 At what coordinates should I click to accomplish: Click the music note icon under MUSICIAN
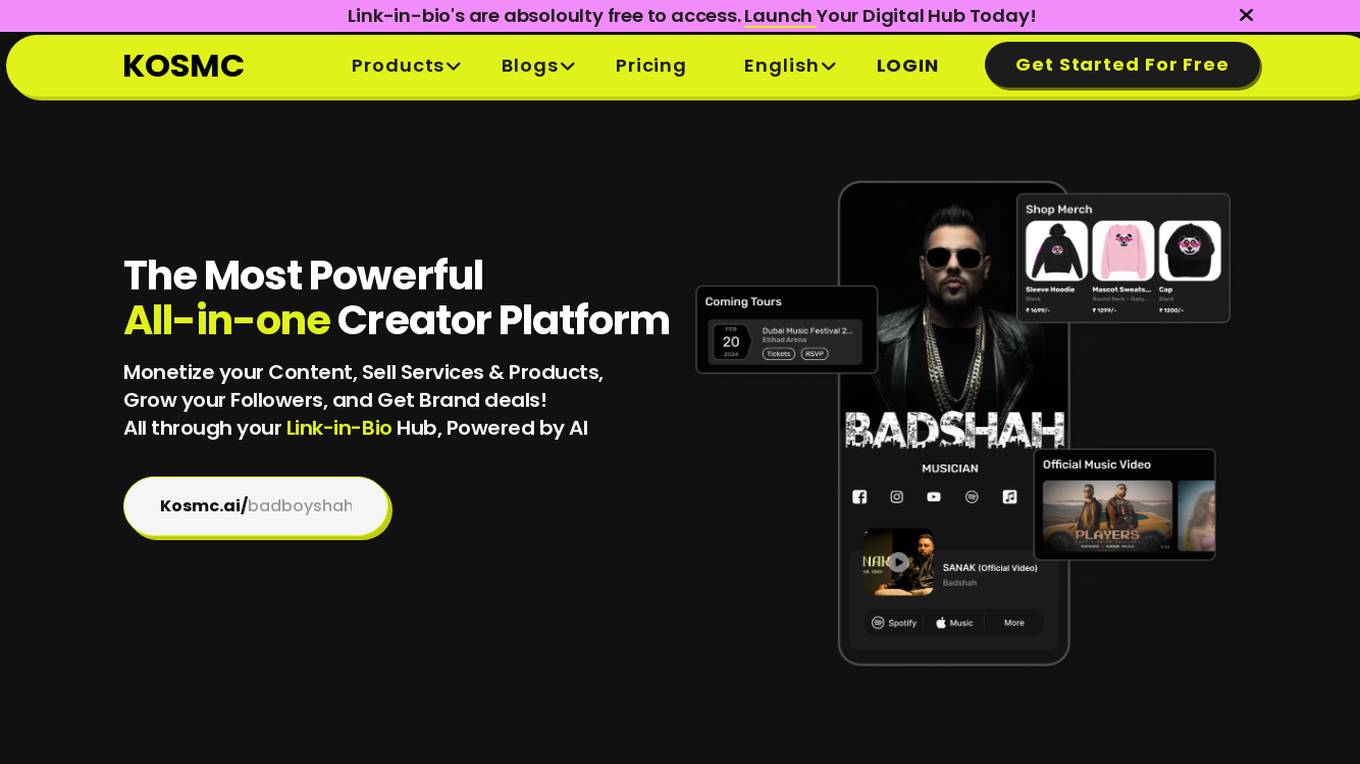pyautogui.click(x=1010, y=497)
